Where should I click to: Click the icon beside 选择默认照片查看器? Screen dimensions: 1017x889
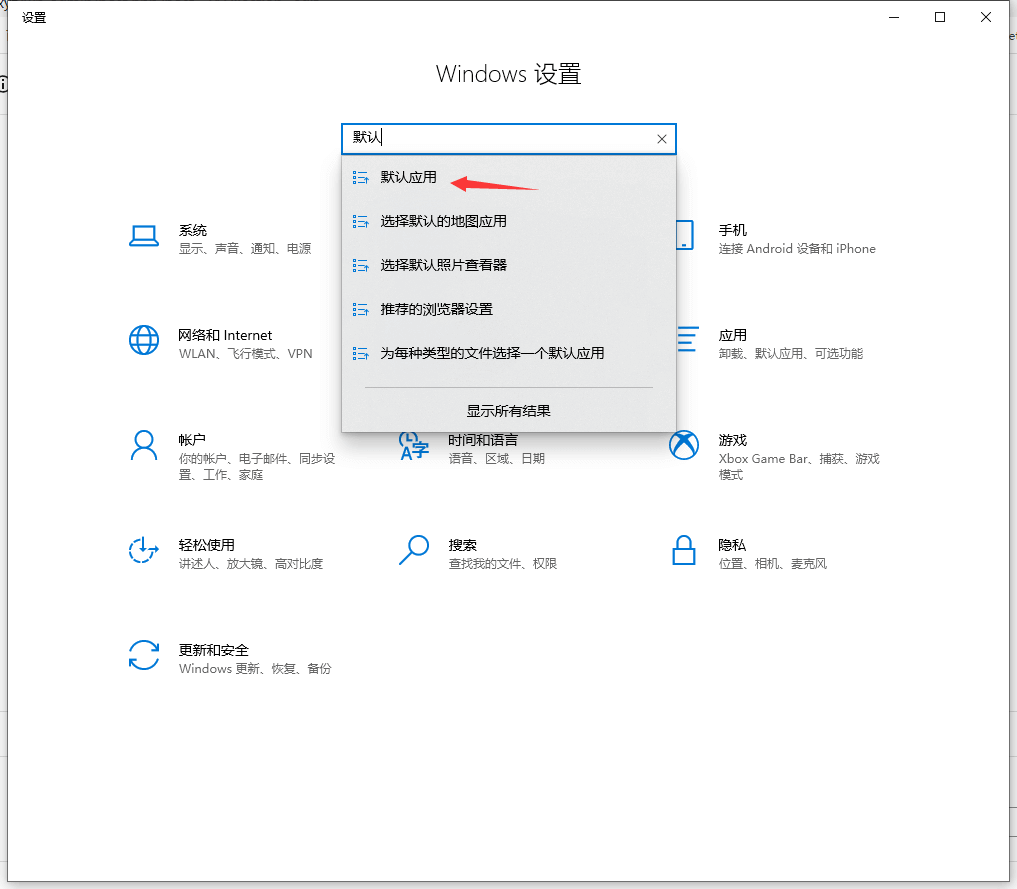point(361,265)
